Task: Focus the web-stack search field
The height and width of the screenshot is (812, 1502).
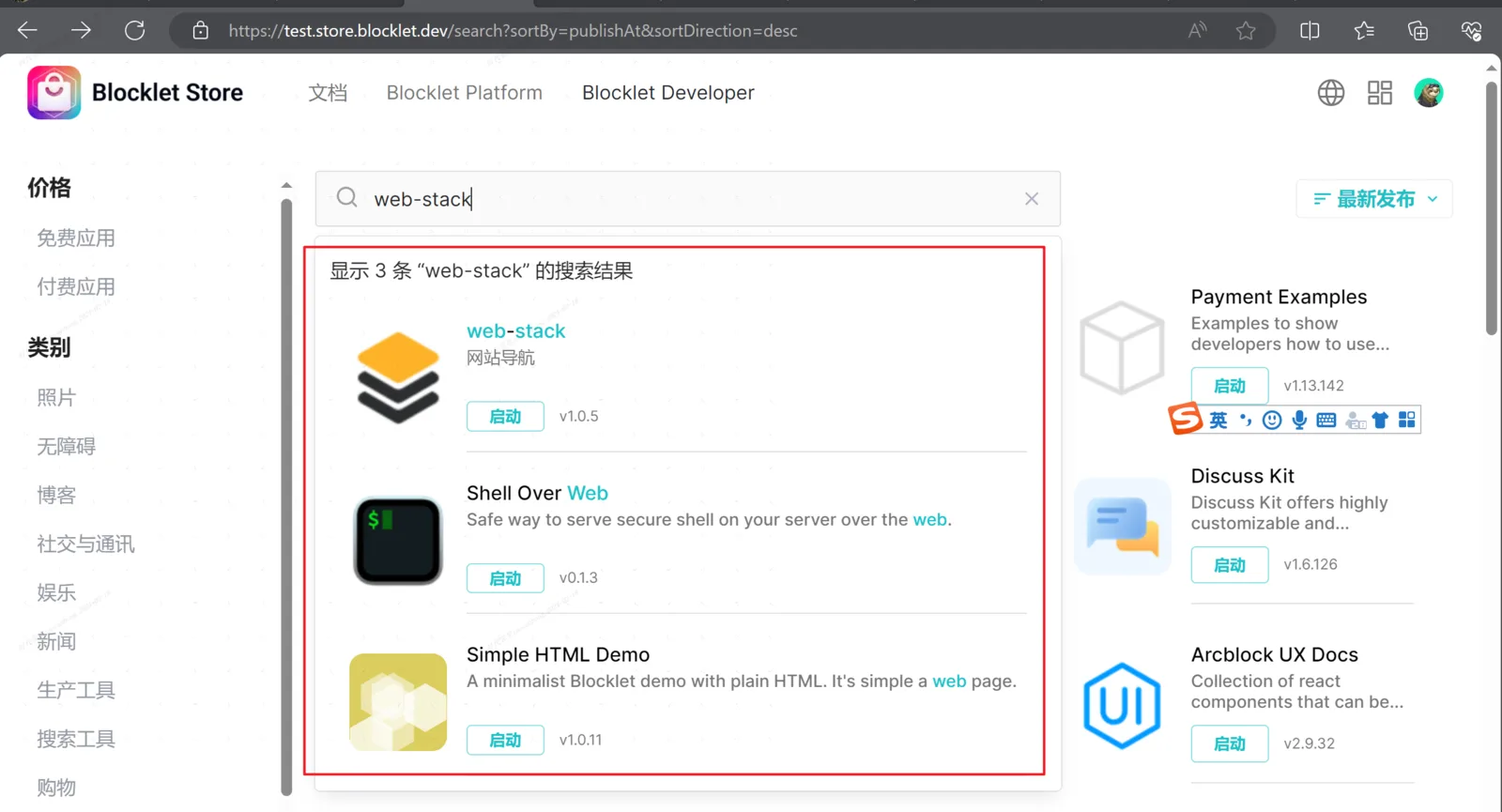Action: [x=688, y=199]
